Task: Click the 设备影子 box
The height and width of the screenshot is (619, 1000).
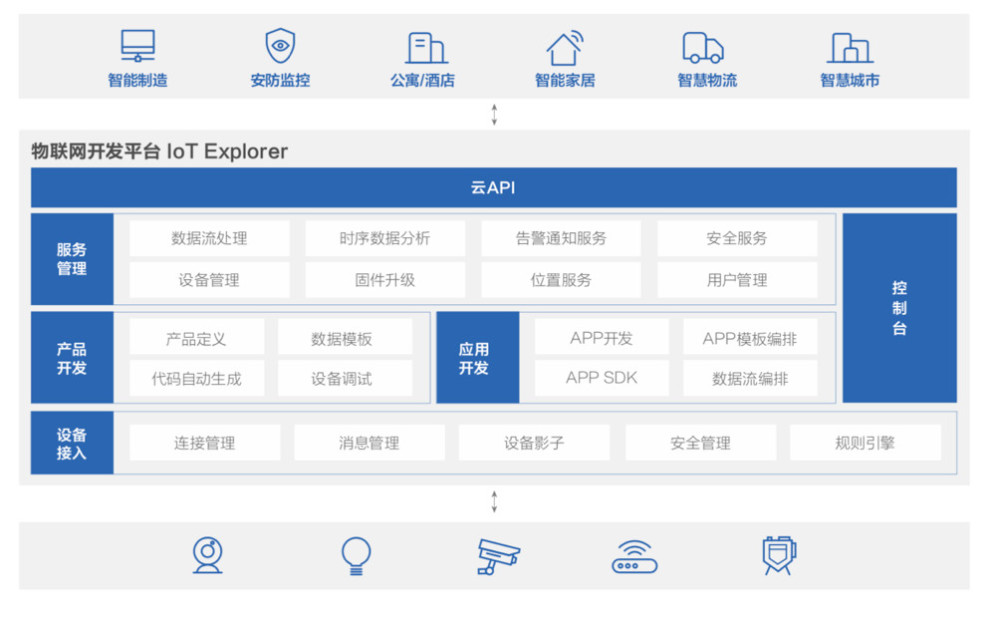Action: coord(534,442)
